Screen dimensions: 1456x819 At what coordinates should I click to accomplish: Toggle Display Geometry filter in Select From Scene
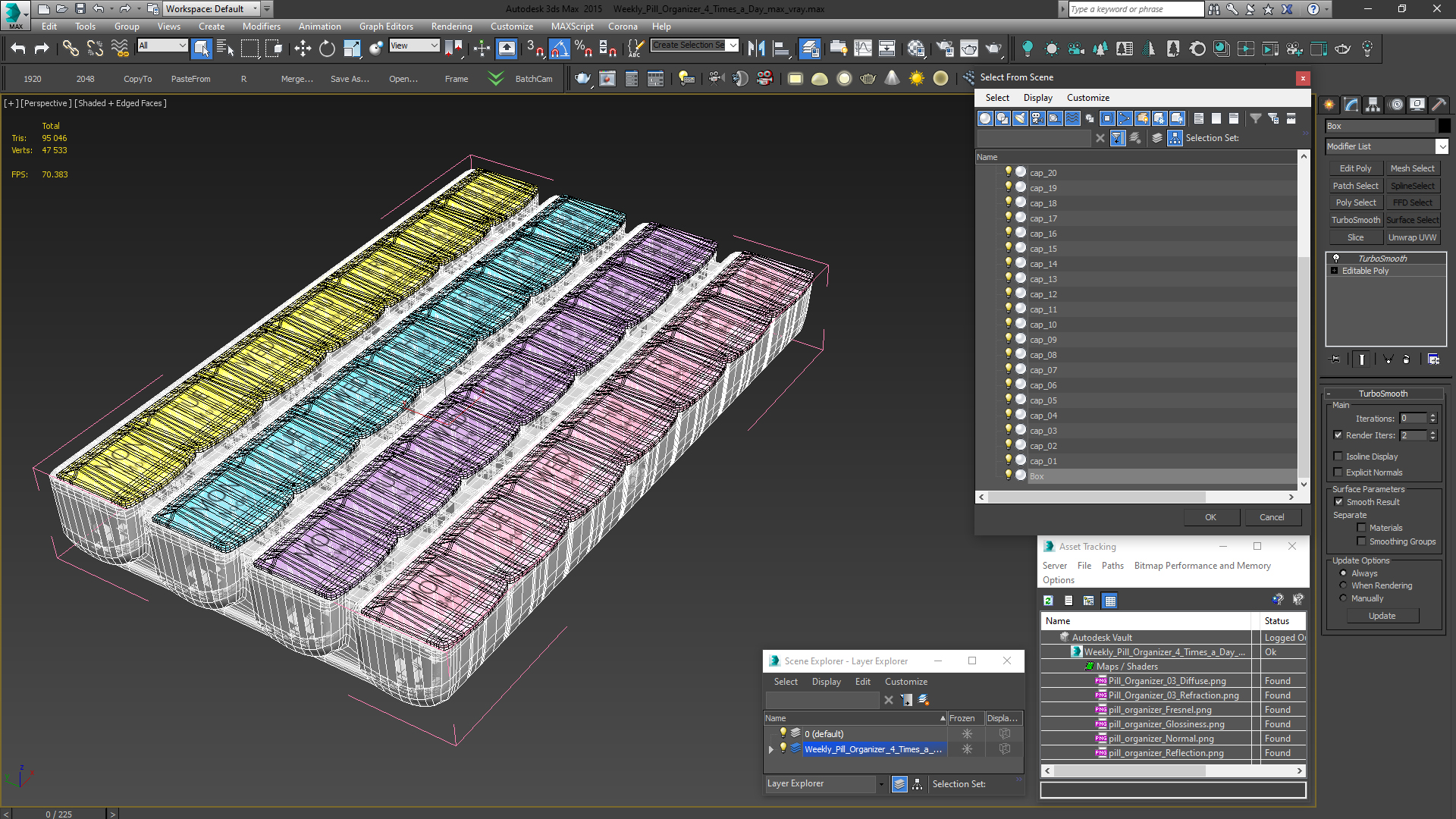[x=985, y=118]
